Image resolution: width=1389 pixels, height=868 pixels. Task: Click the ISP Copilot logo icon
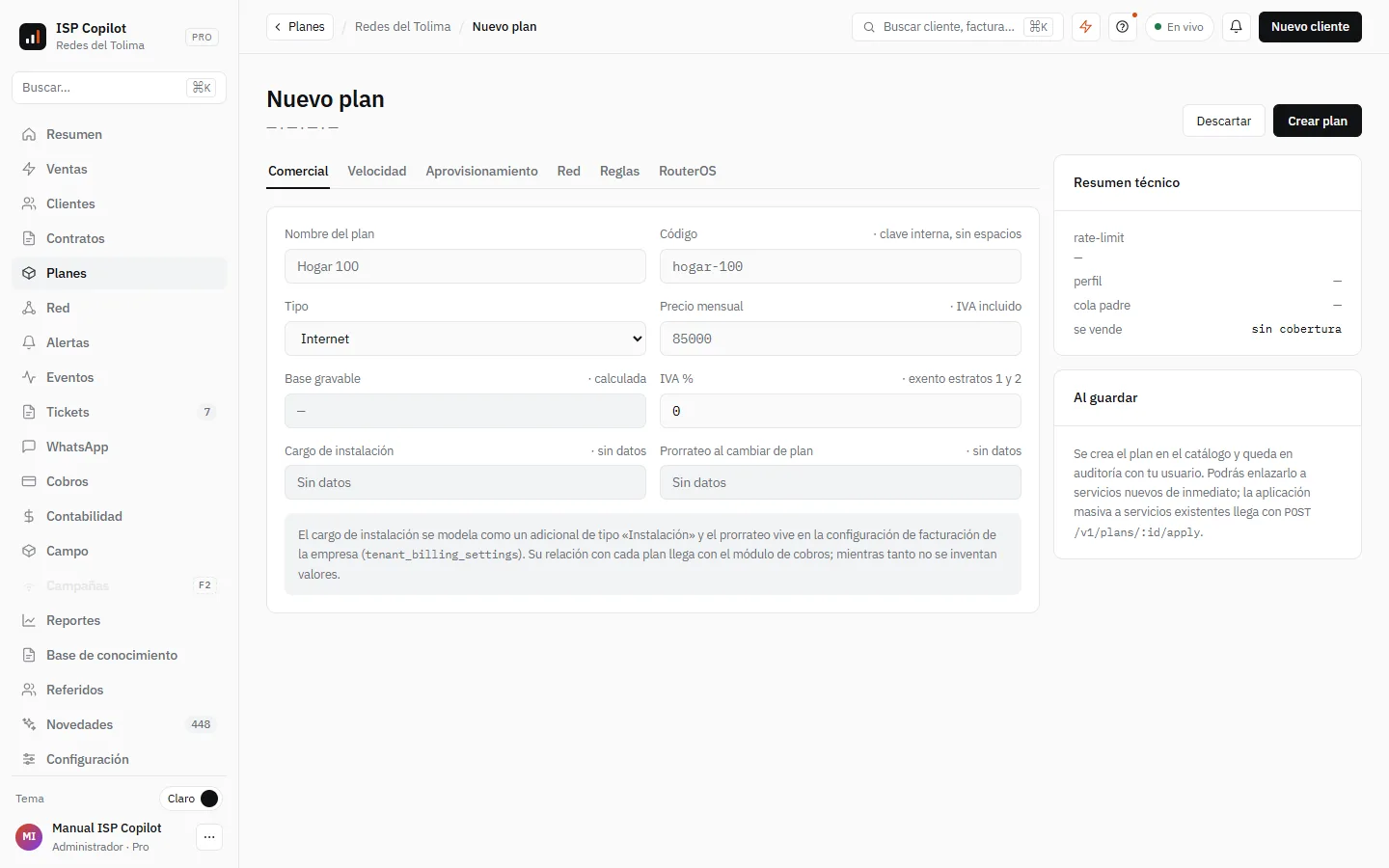point(33,37)
